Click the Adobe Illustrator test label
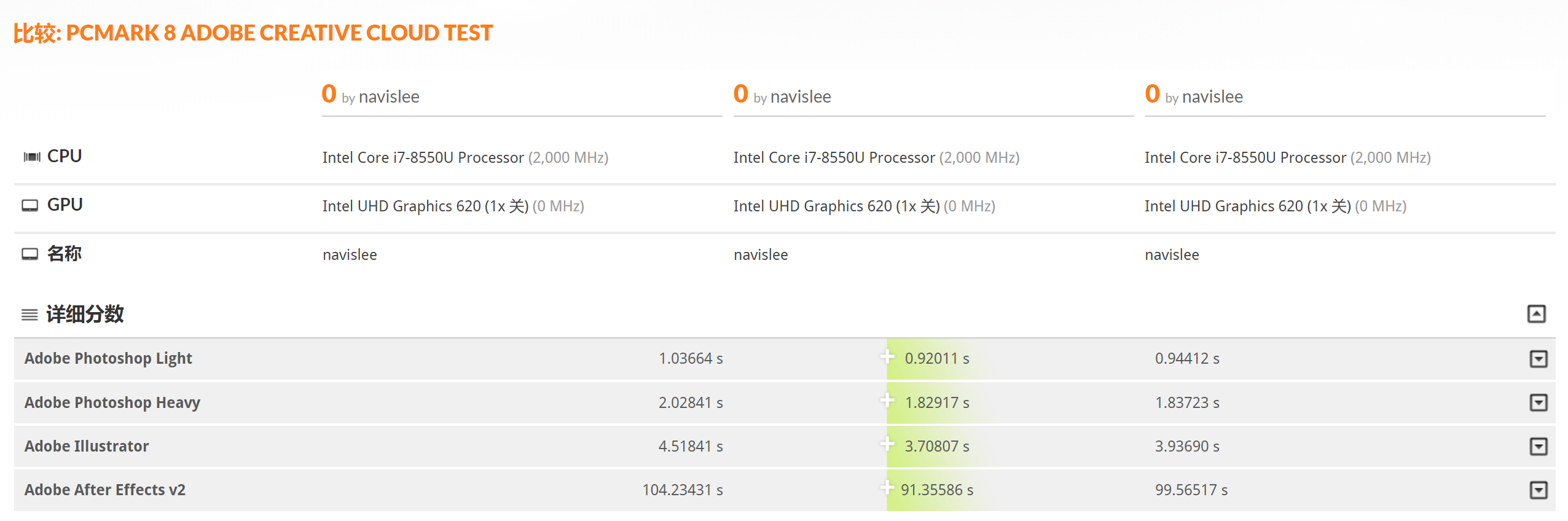This screenshot has width=1568, height=521. click(87, 446)
